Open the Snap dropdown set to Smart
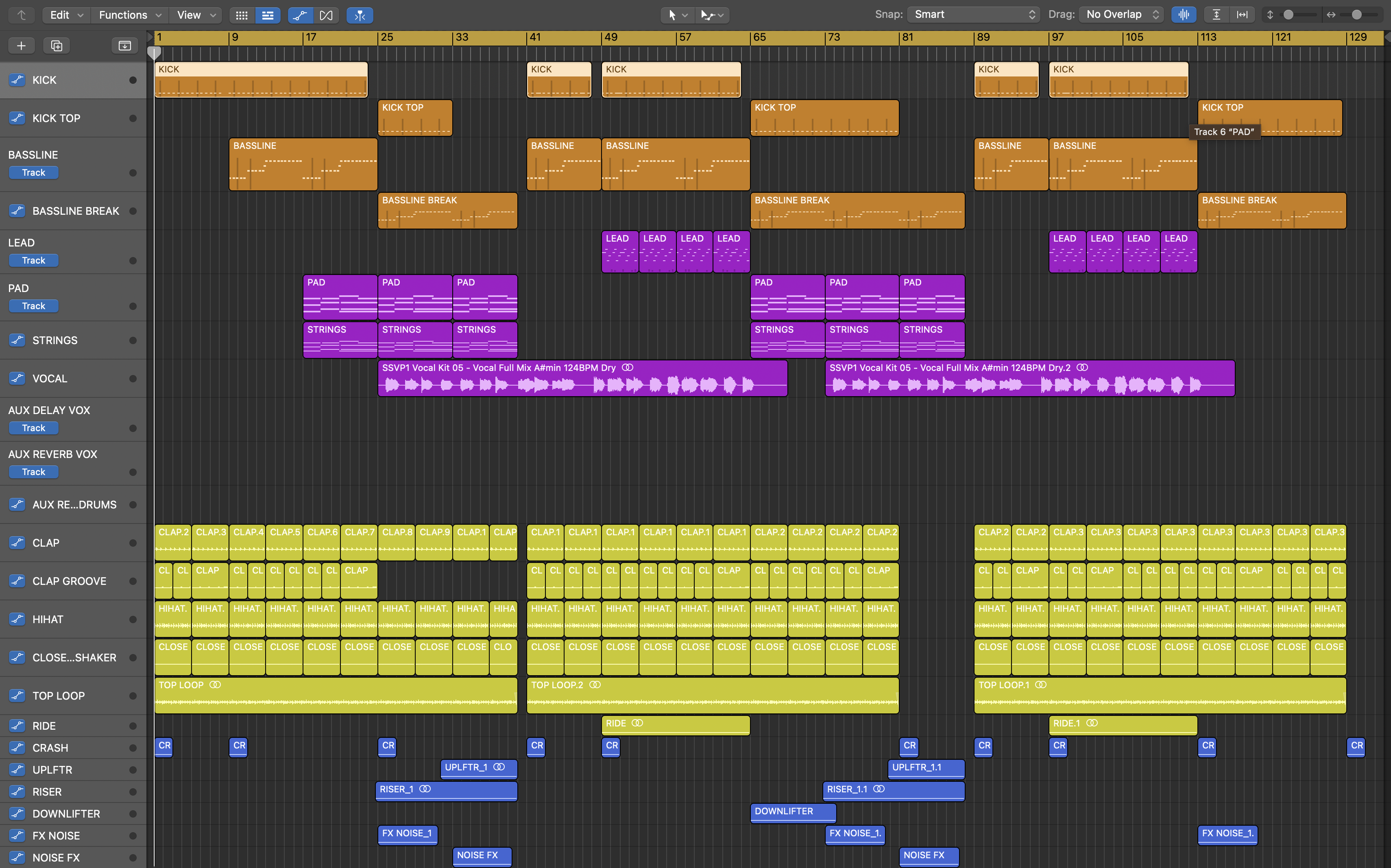 [975, 15]
